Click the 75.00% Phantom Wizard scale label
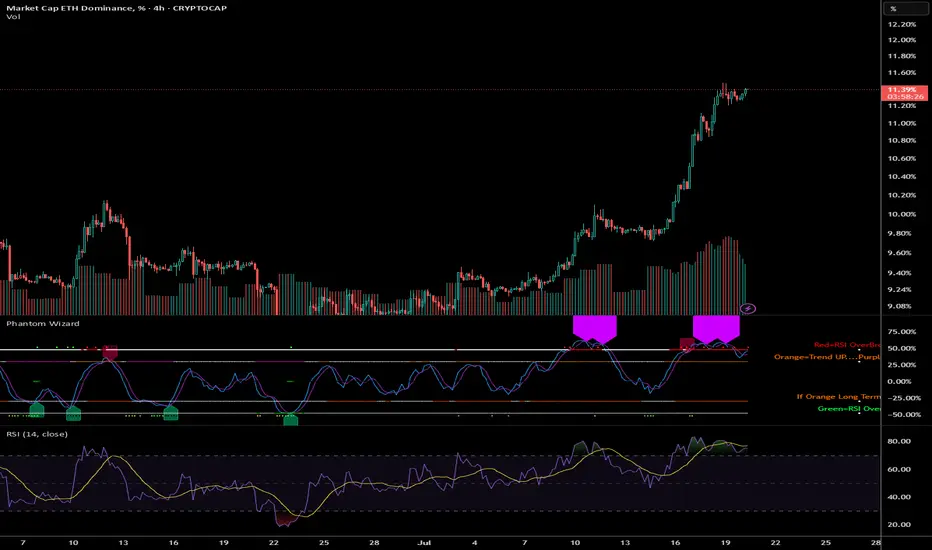The height and width of the screenshot is (550, 932). 902,331
